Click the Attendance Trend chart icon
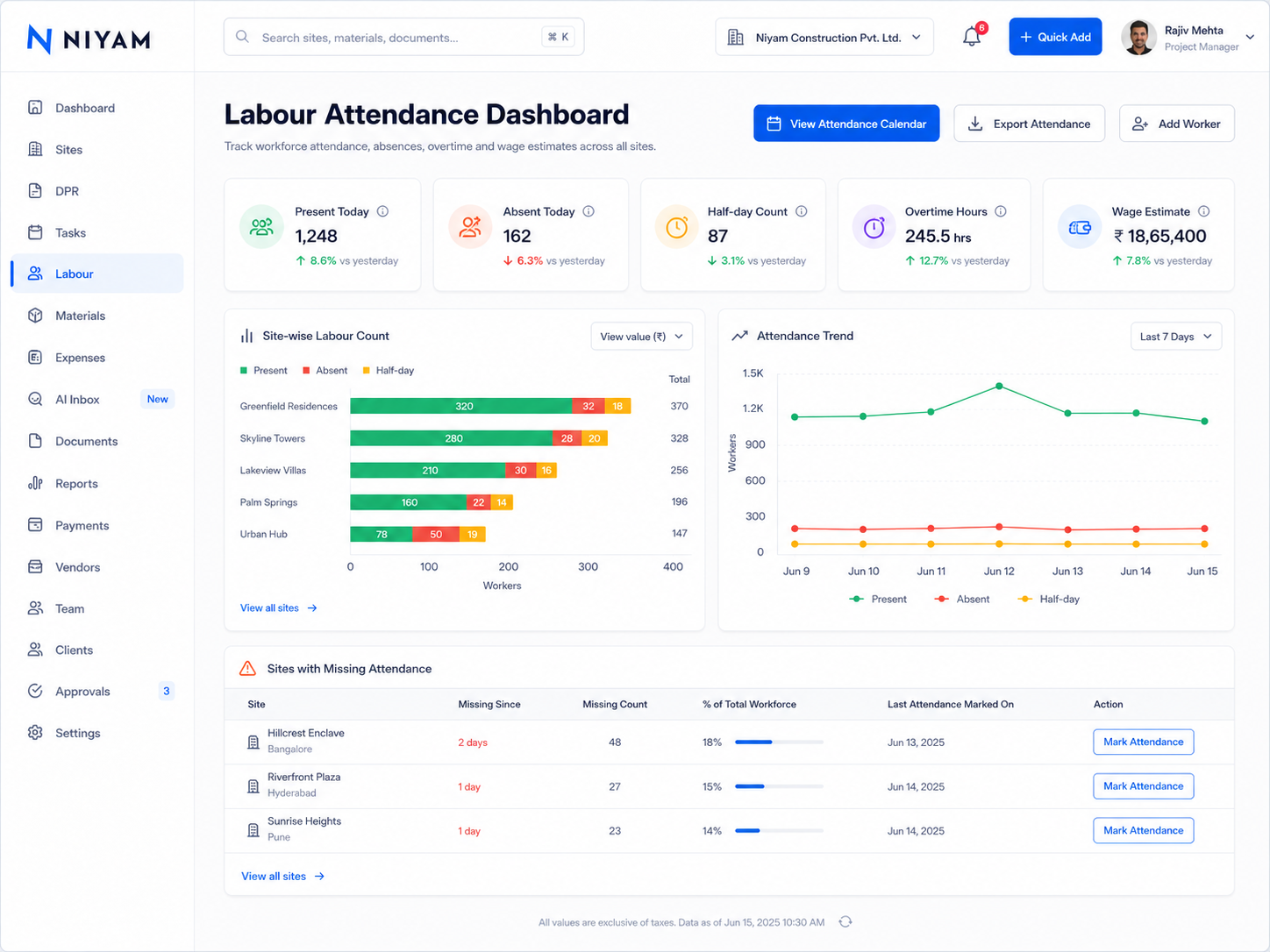This screenshot has width=1270, height=952. point(740,336)
